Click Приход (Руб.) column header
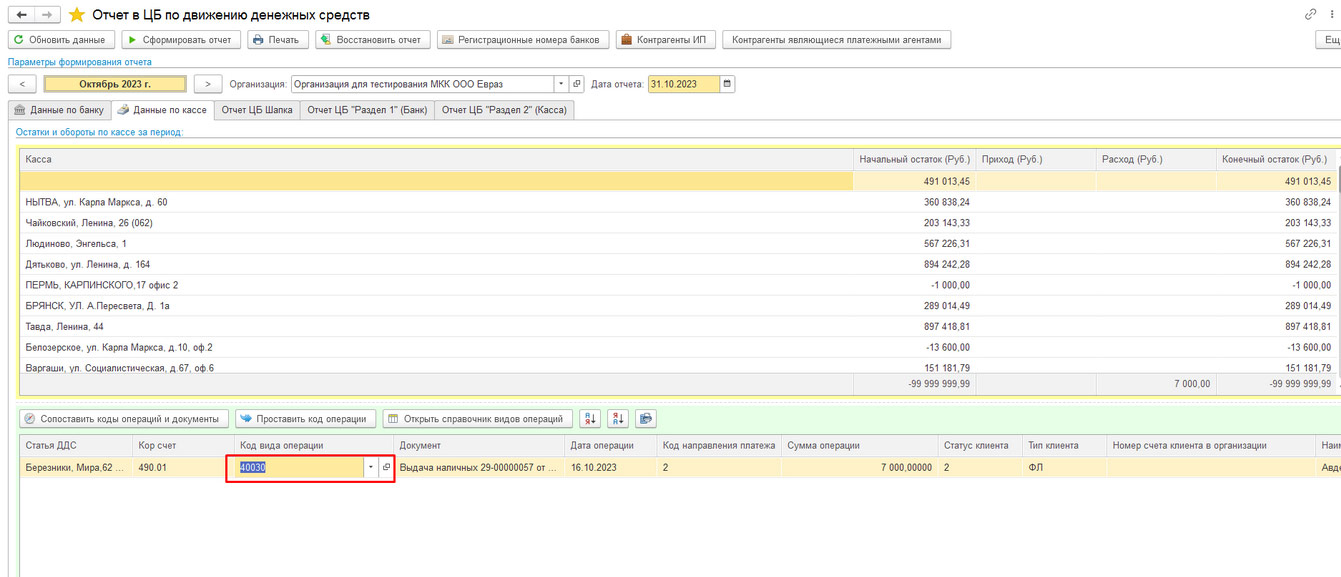The height and width of the screenshot is (577, 1341). click(1035, 160)
